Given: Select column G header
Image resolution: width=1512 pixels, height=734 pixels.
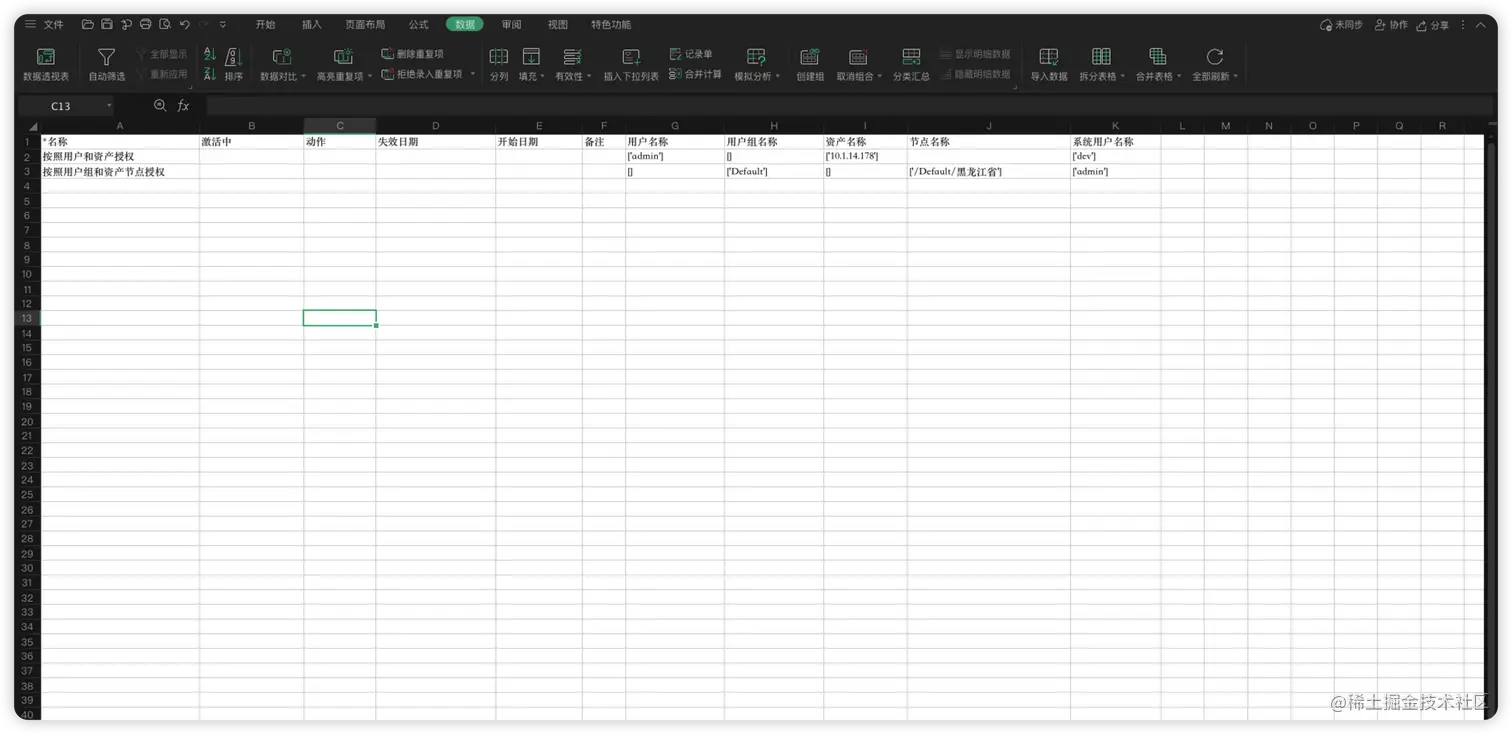Looking at the screenshot, I should pos(675,126).
